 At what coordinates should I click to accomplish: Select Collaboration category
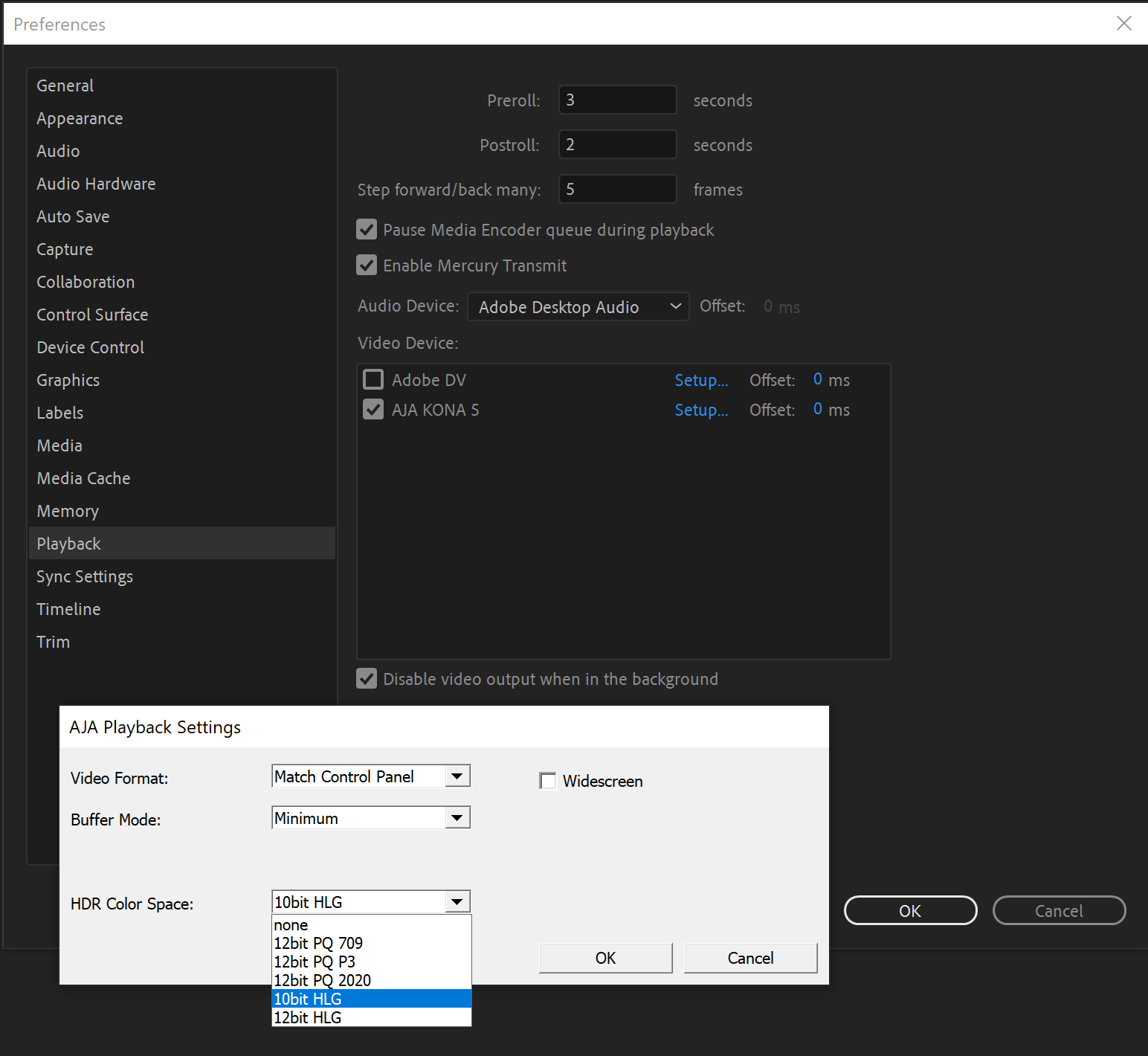[x=181, y=282]
